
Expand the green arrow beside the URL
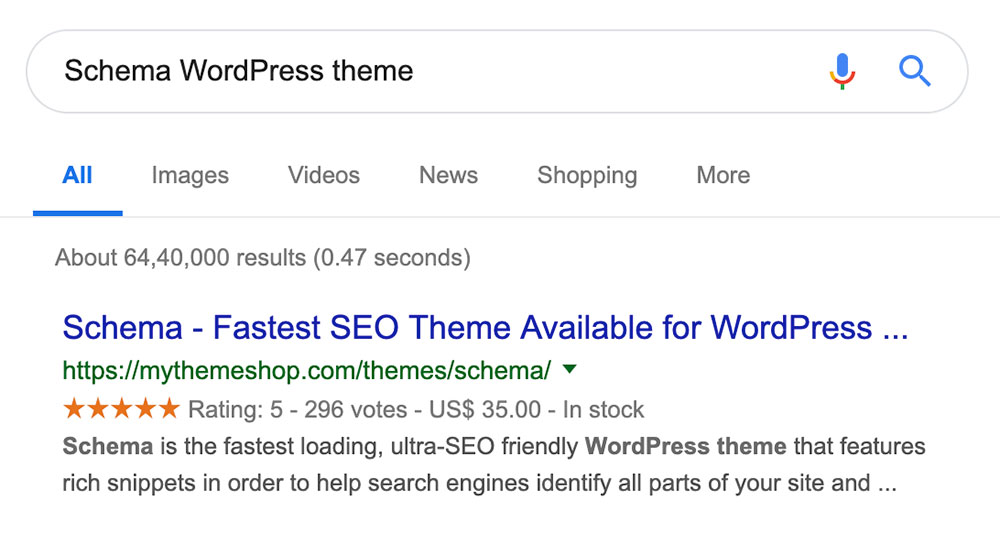click(570, 369)
